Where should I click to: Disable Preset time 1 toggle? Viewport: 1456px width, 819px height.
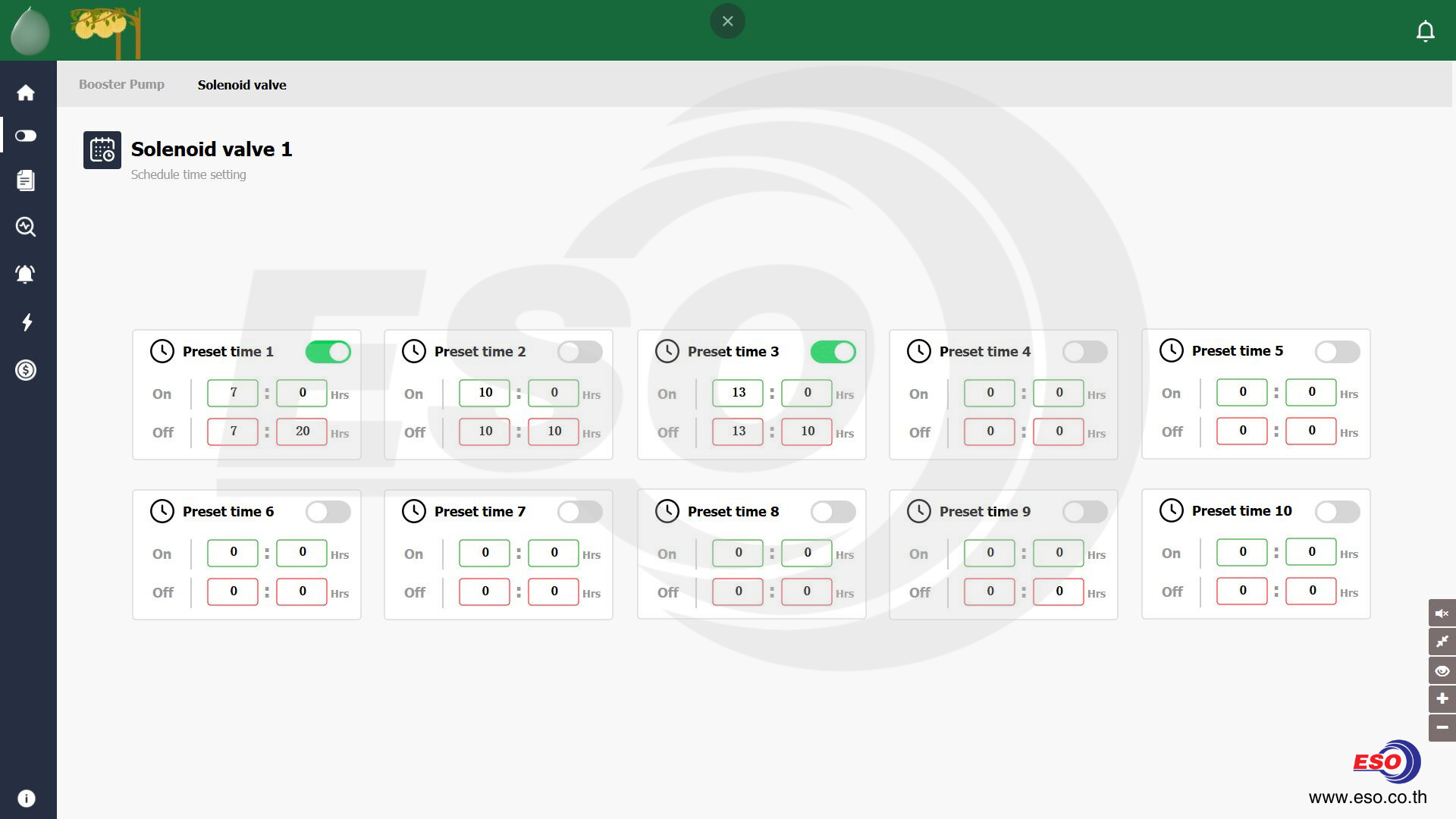[328, 352]
